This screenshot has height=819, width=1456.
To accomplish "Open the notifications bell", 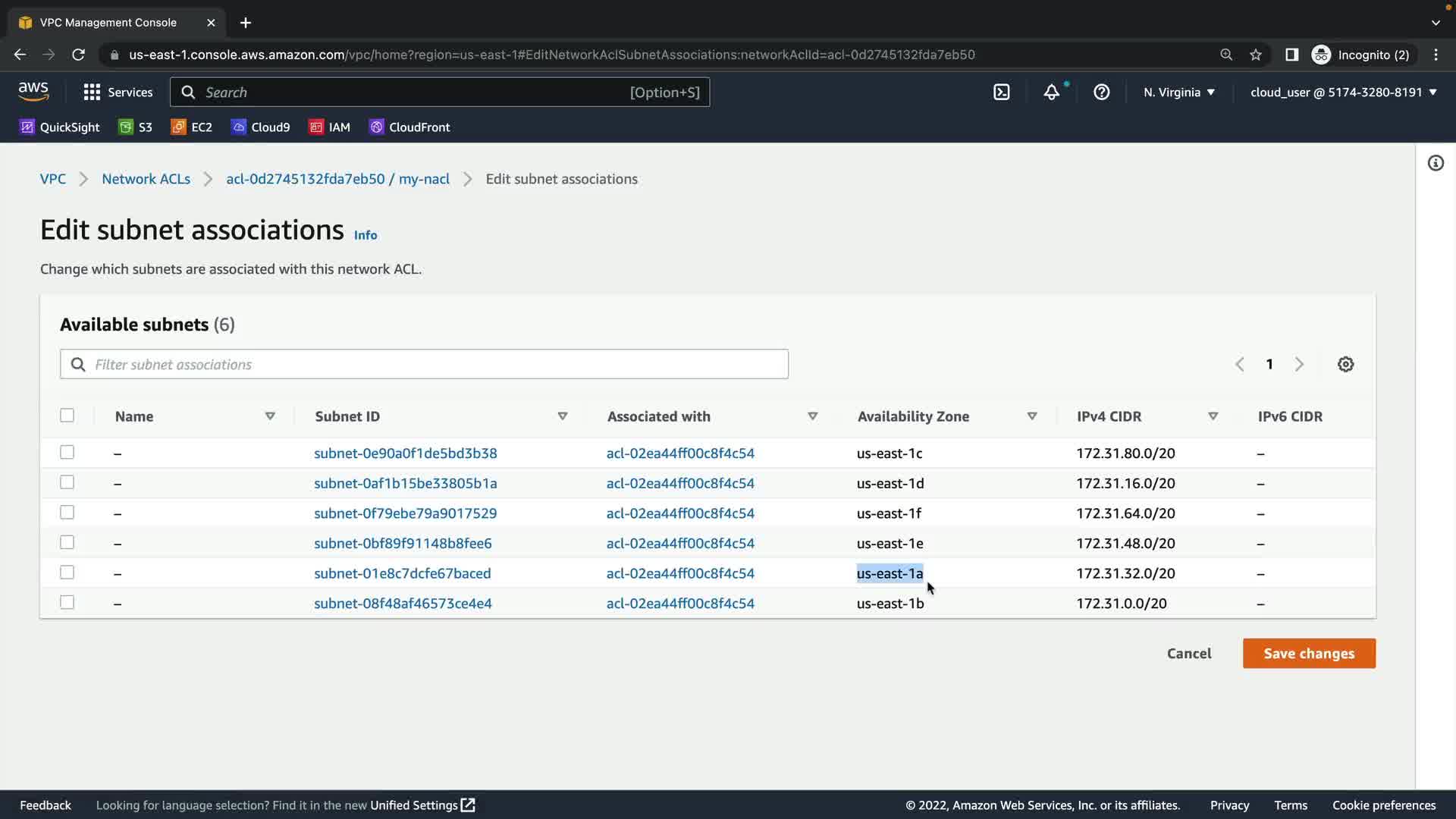I will (x=1051, y=93).
